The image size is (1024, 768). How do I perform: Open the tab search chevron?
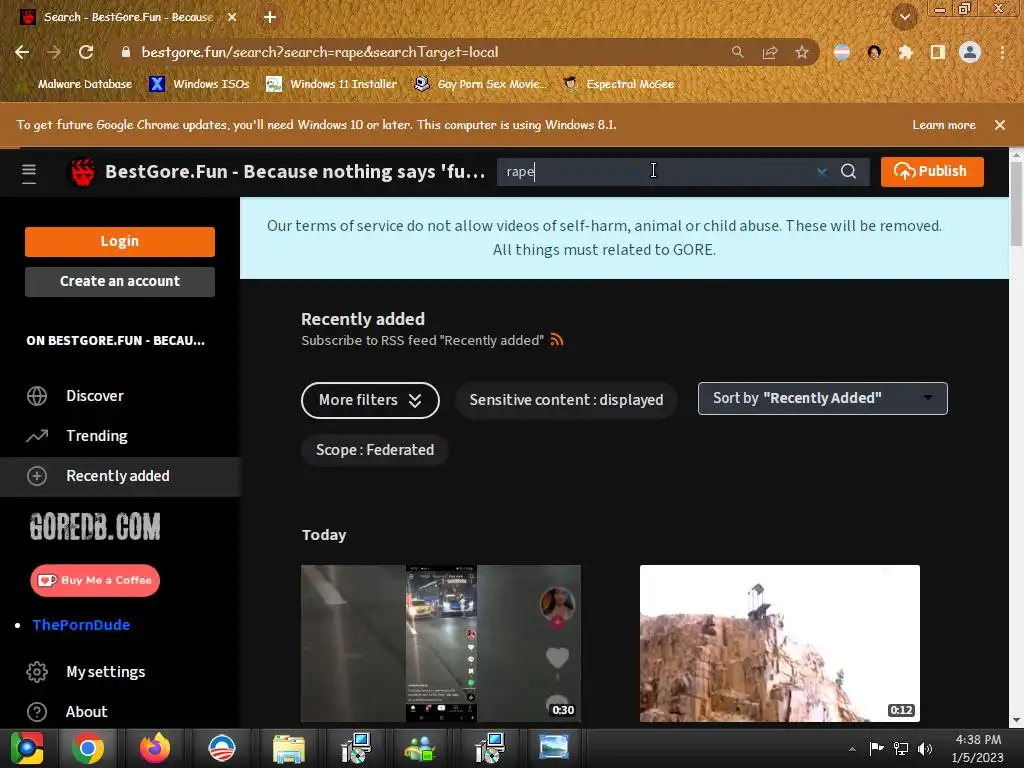pyautogui.click(x=904, y=17)
